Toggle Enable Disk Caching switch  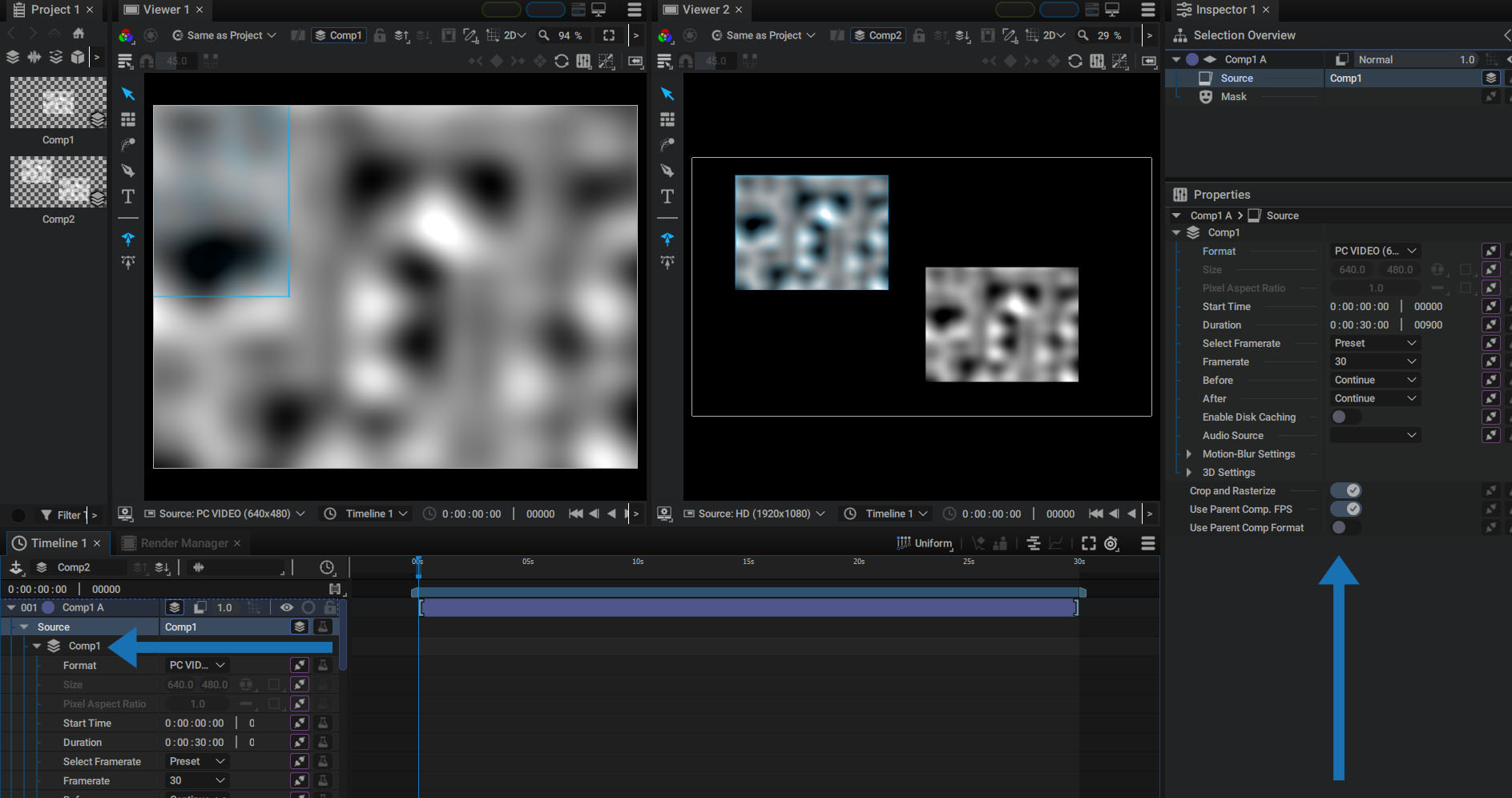(1346, 417)
